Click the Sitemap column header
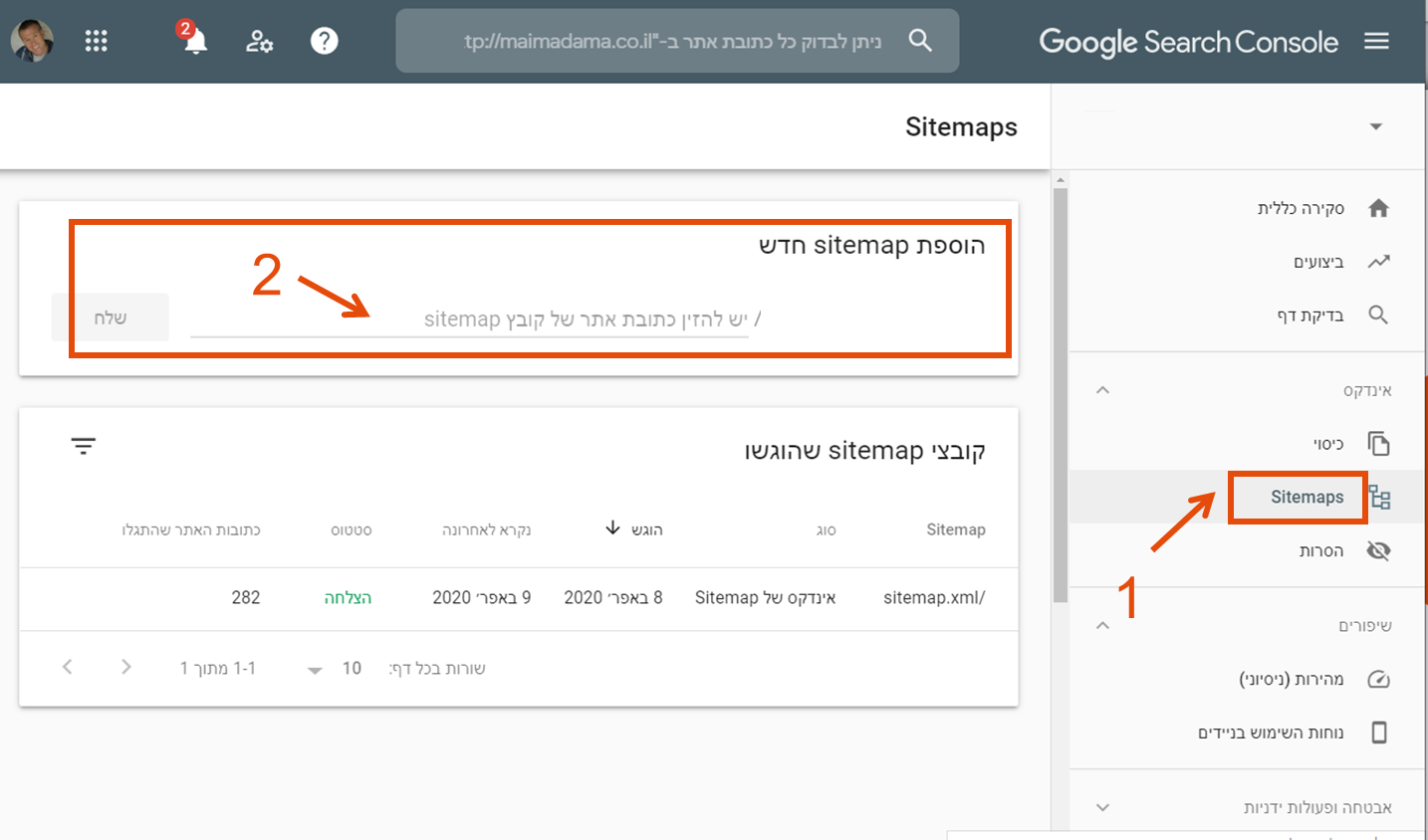 (x=956, y=529)
